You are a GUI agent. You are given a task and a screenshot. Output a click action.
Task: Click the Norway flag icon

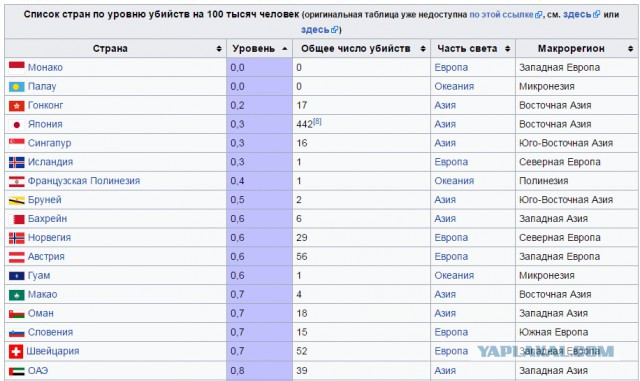click(x=17, y=238)
